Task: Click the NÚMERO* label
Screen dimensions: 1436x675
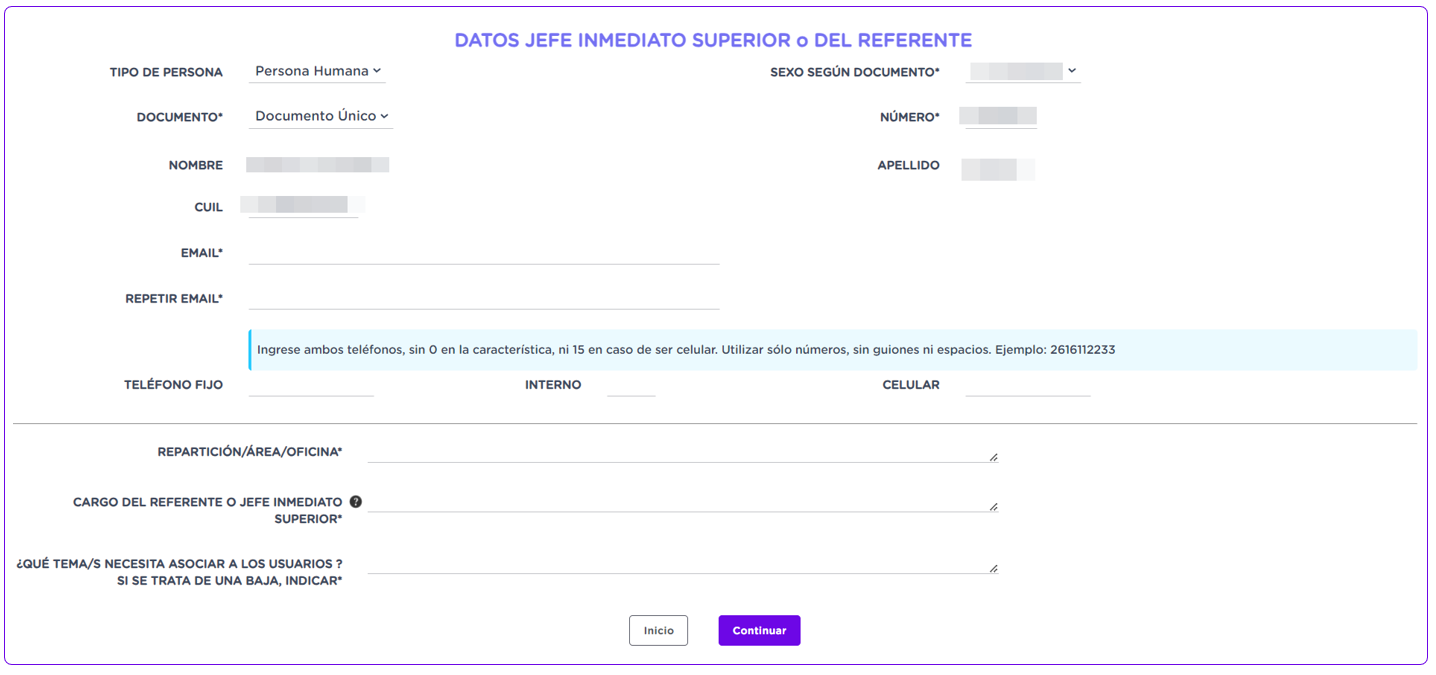Action: coord(910,117)
